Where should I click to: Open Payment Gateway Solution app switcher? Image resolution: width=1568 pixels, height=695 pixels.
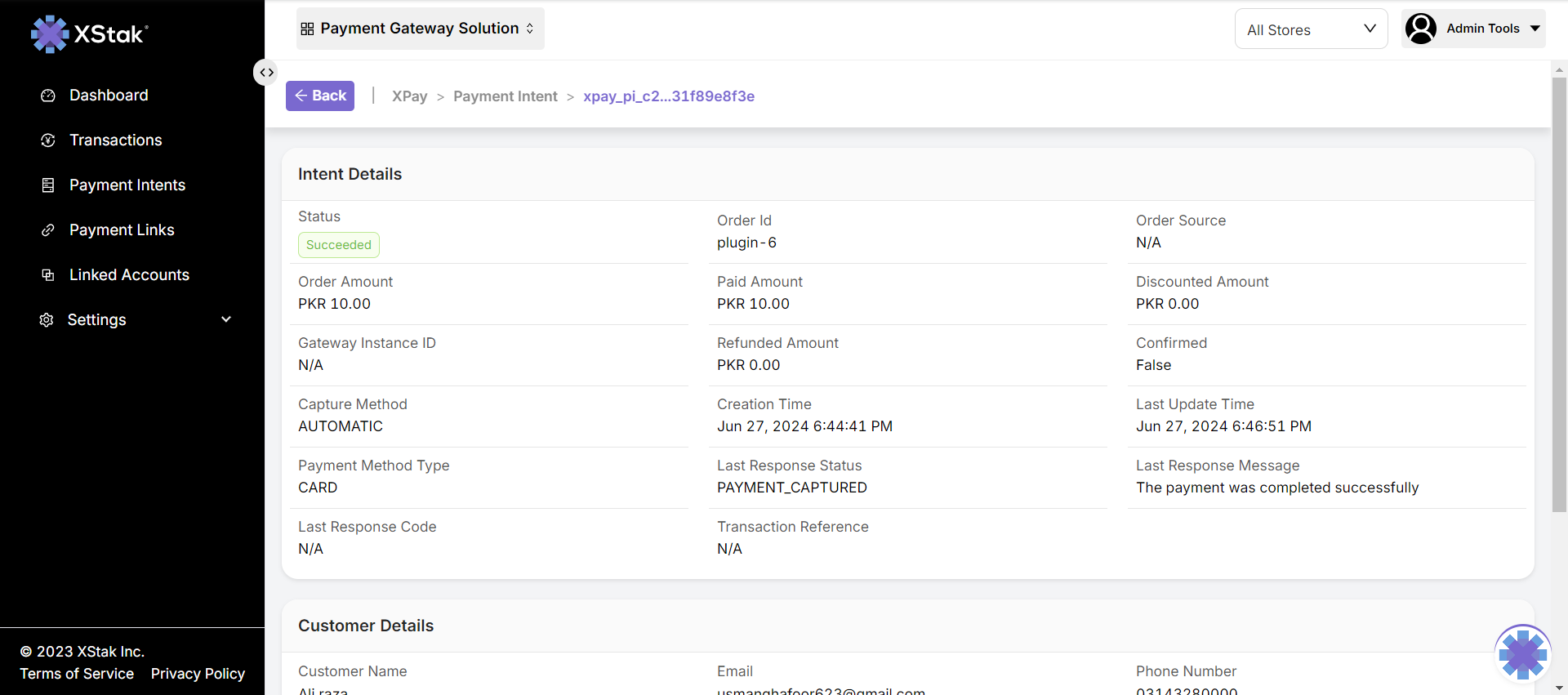[x=419, y=29]
